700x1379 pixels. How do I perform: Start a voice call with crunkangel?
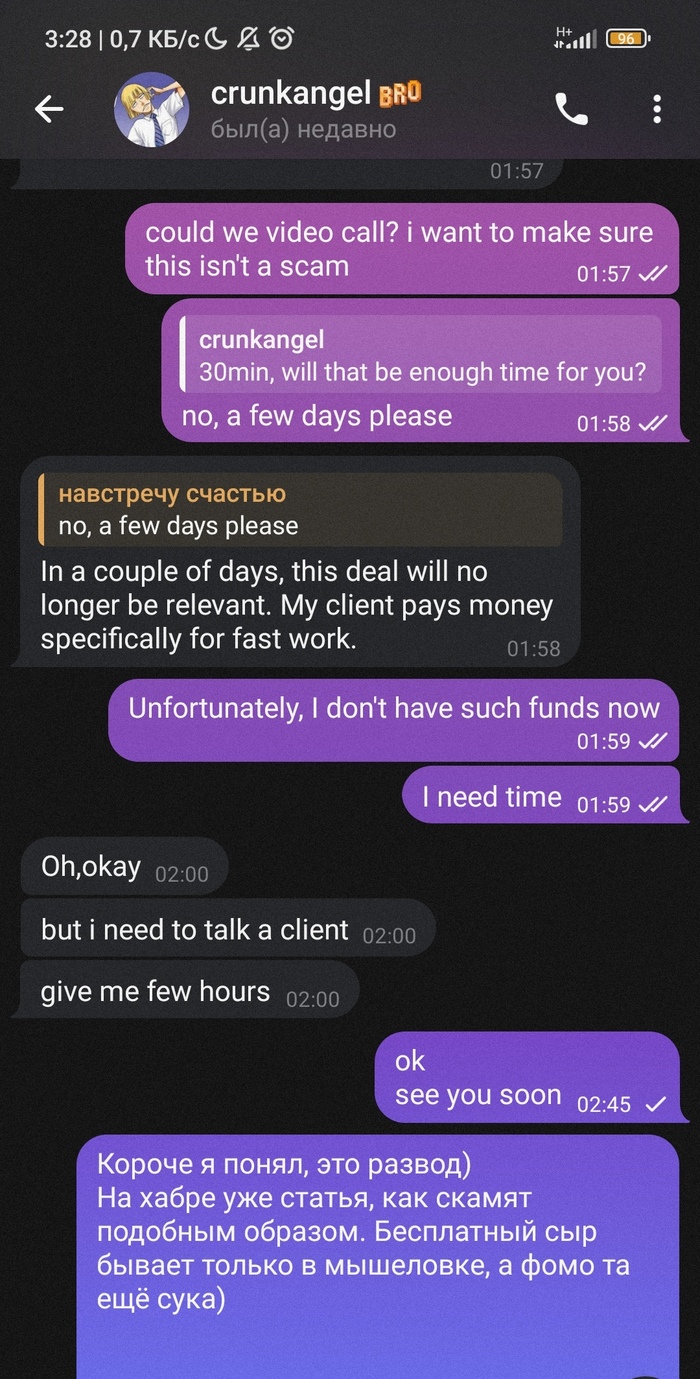point(571,109)
